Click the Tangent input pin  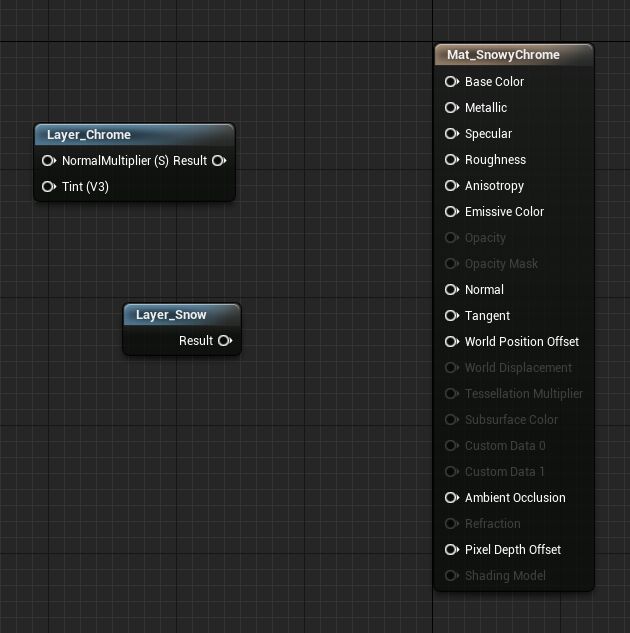click(x=452, y=316)
